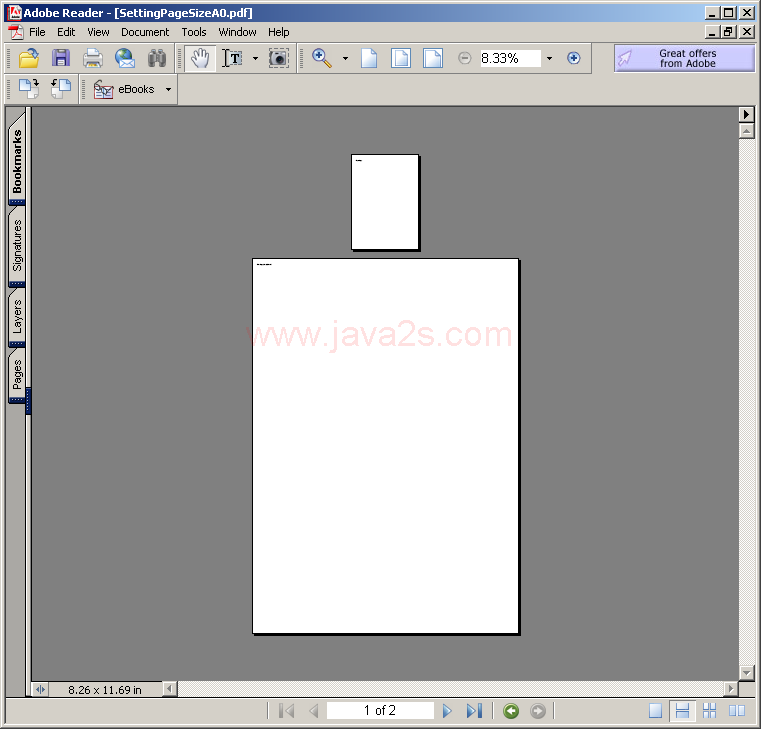This screenshot has width=761, height=729.
Task: Toggle navigation pane via bottom-left arrows button
Action: (x=40, y=690)
